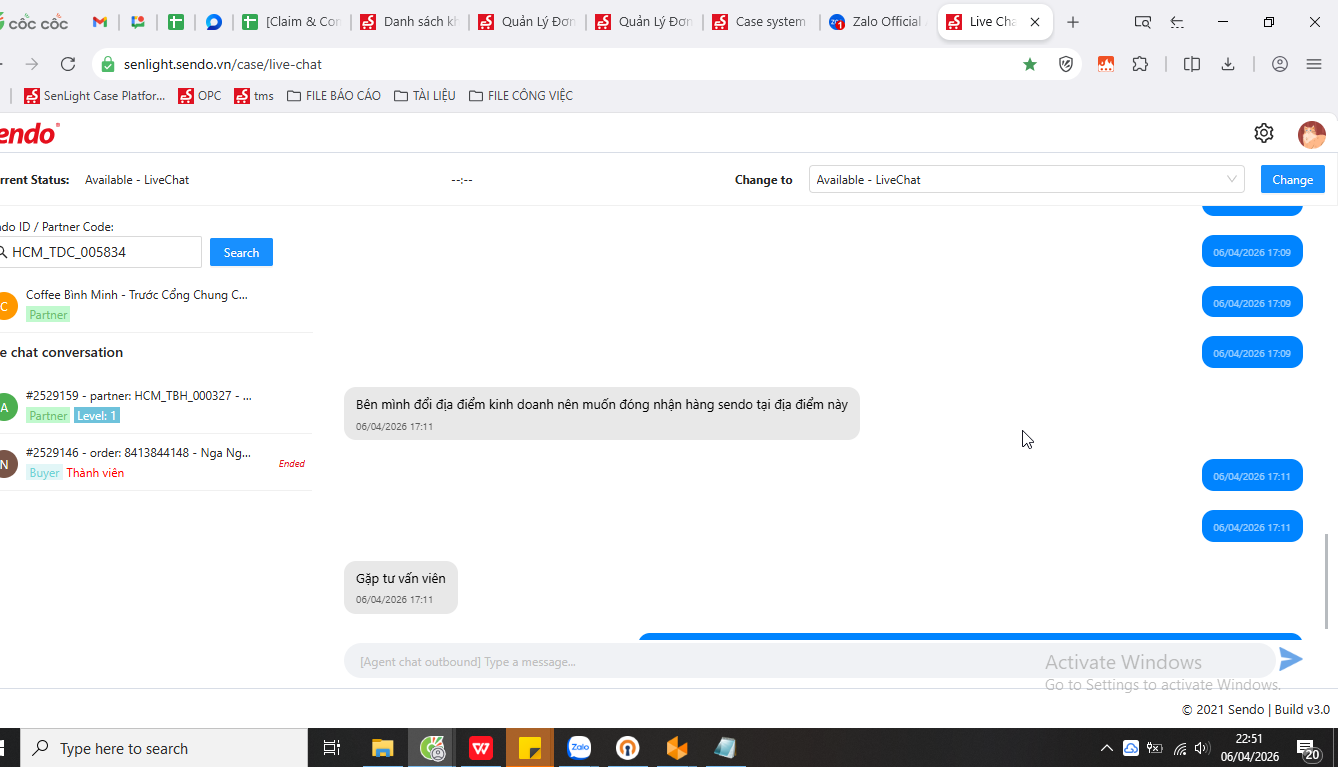The width and height of the screenshot is (1338, 767).
Task: Click the "Gặp tư vấn viên" message
Action: [401, 587]
